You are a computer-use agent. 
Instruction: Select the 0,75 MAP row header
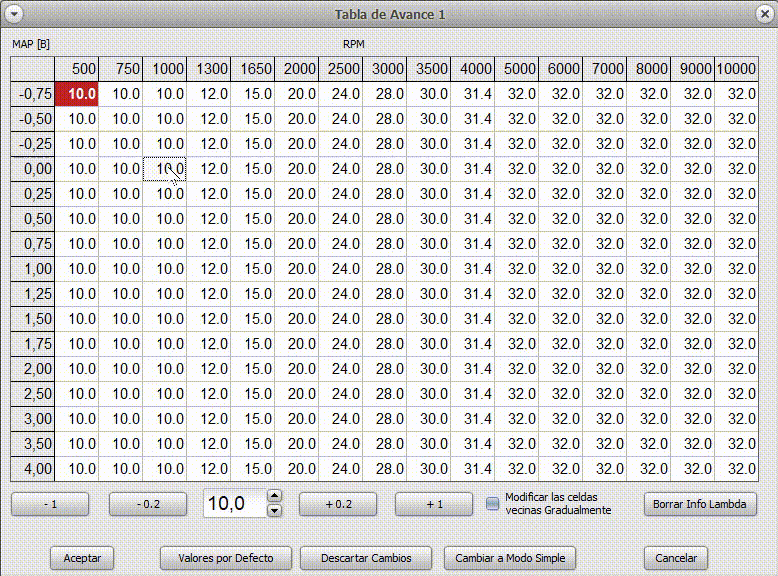pyautogui.click(x=33, y=244)
